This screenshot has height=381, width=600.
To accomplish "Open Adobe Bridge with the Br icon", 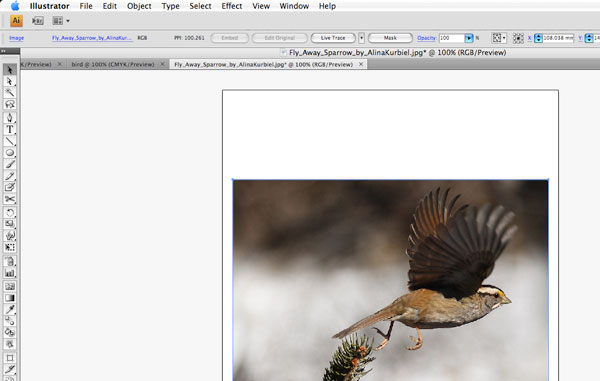I will 38,21.
